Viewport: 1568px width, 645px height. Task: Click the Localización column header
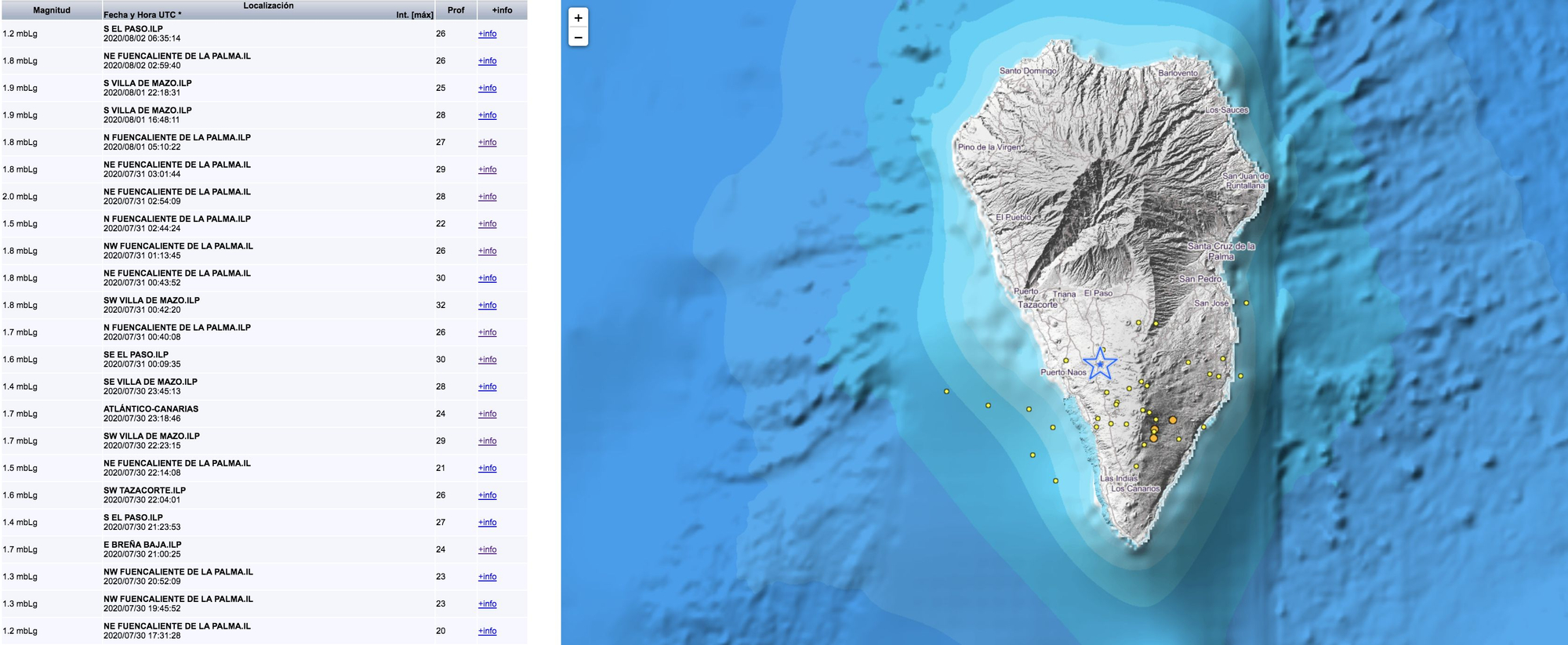tap(268, 5)
